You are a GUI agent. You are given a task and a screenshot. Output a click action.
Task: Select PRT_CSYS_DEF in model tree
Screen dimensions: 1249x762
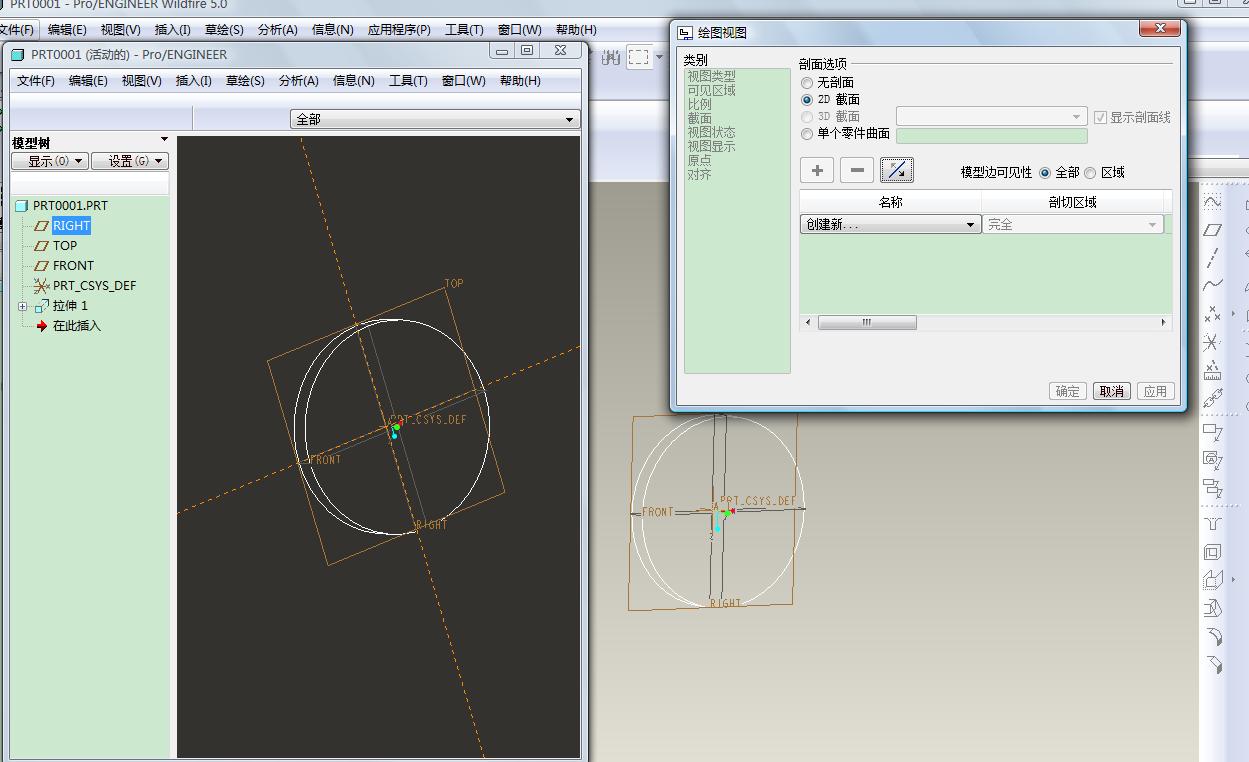click(x=94, y=286)
